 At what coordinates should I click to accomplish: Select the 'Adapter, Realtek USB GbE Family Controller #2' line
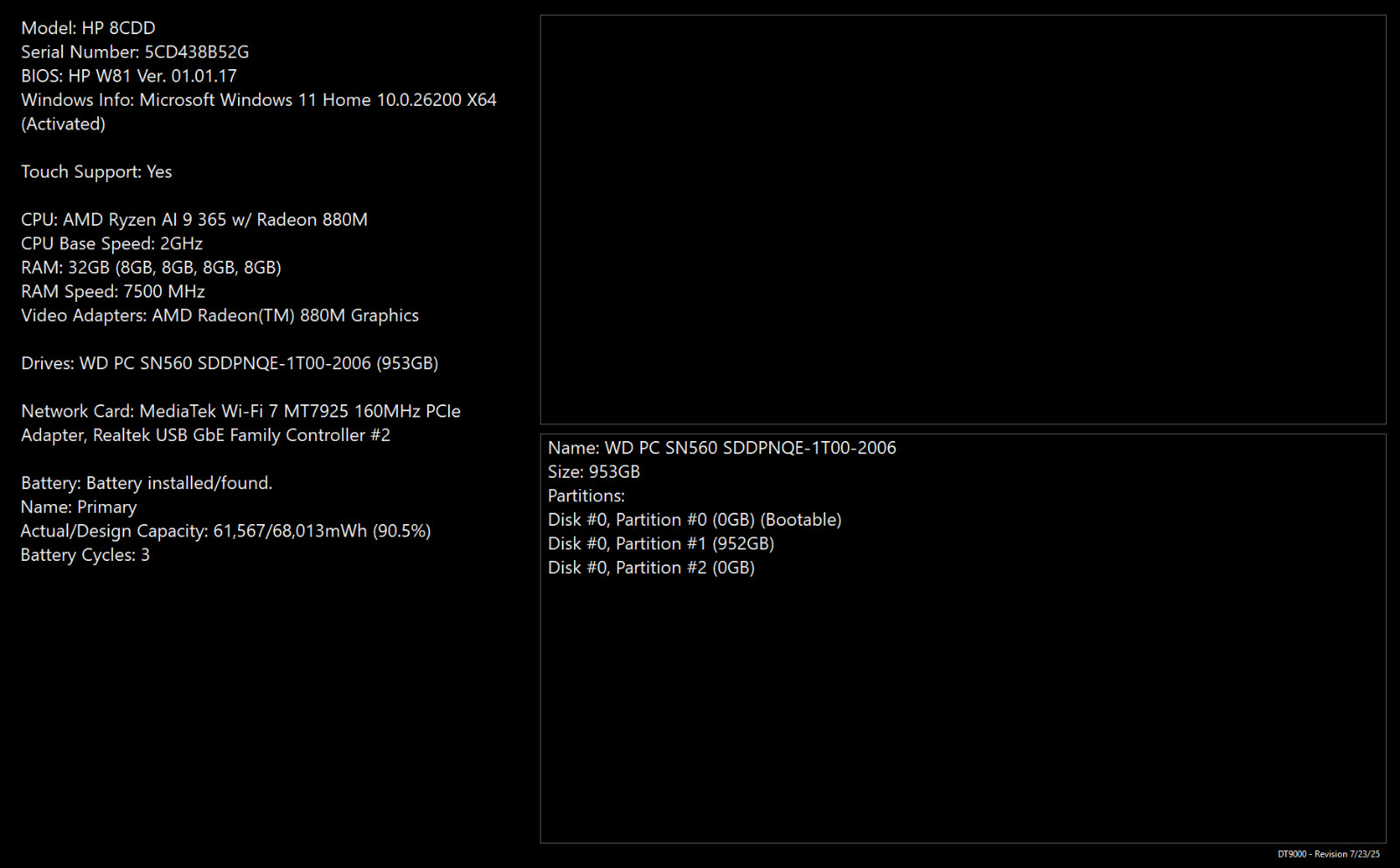(206, 435)
